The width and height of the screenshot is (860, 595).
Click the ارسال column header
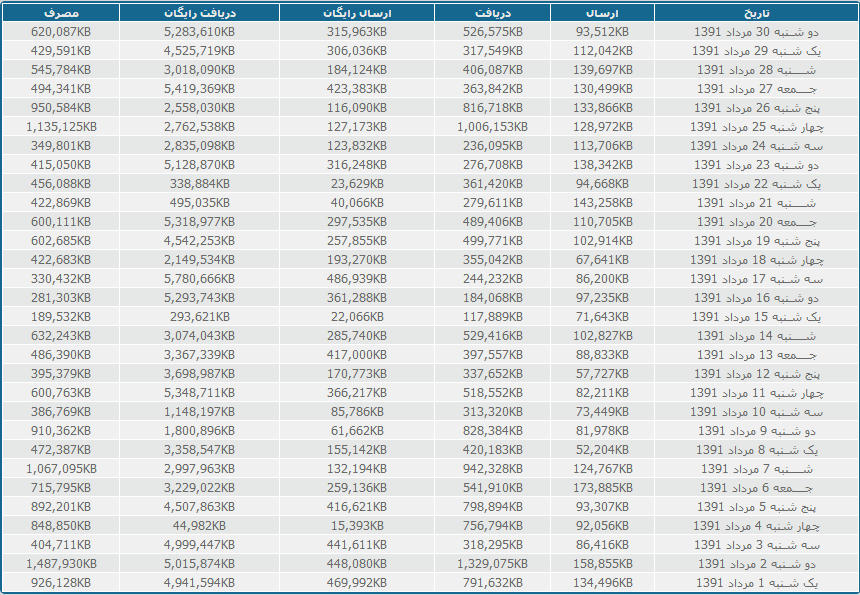pos(602,12)
